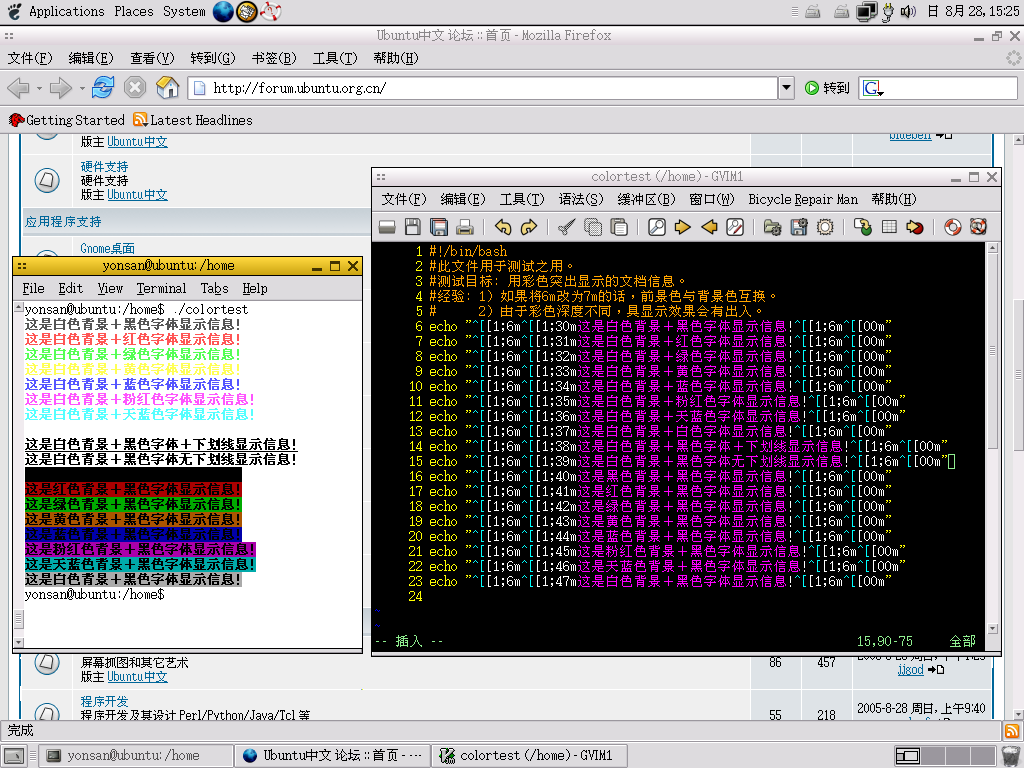1024x768 pixels.
Task: Redo edit using GVIM toolbar arrow
Action: (x=528, y=227)
